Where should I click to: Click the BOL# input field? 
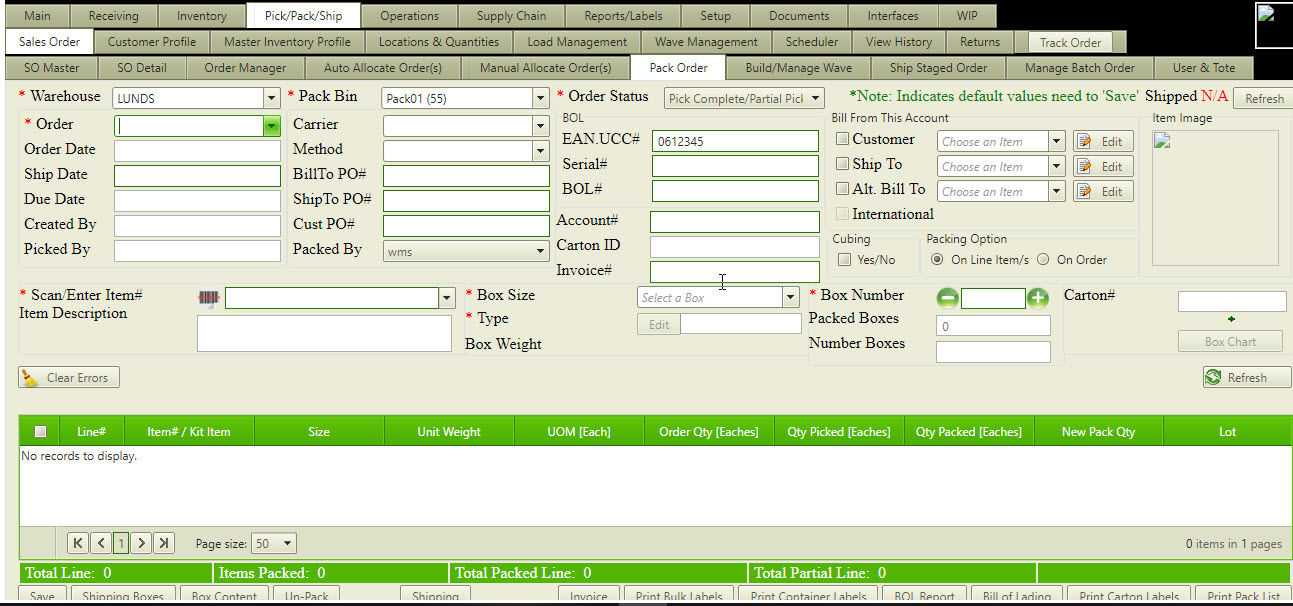735,191
